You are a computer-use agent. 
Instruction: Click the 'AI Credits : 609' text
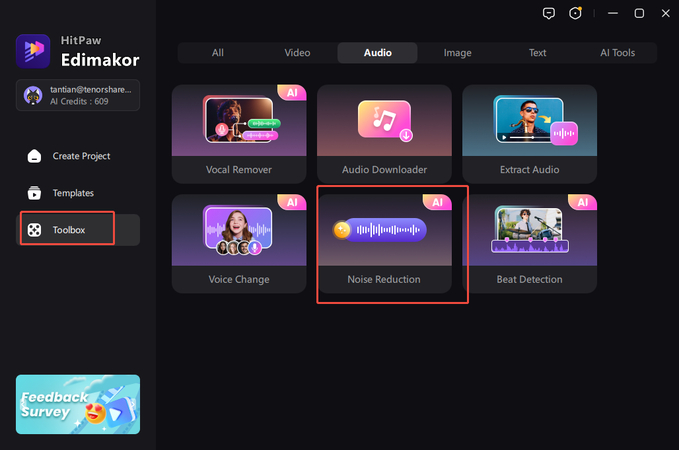(x=79, y=101)
